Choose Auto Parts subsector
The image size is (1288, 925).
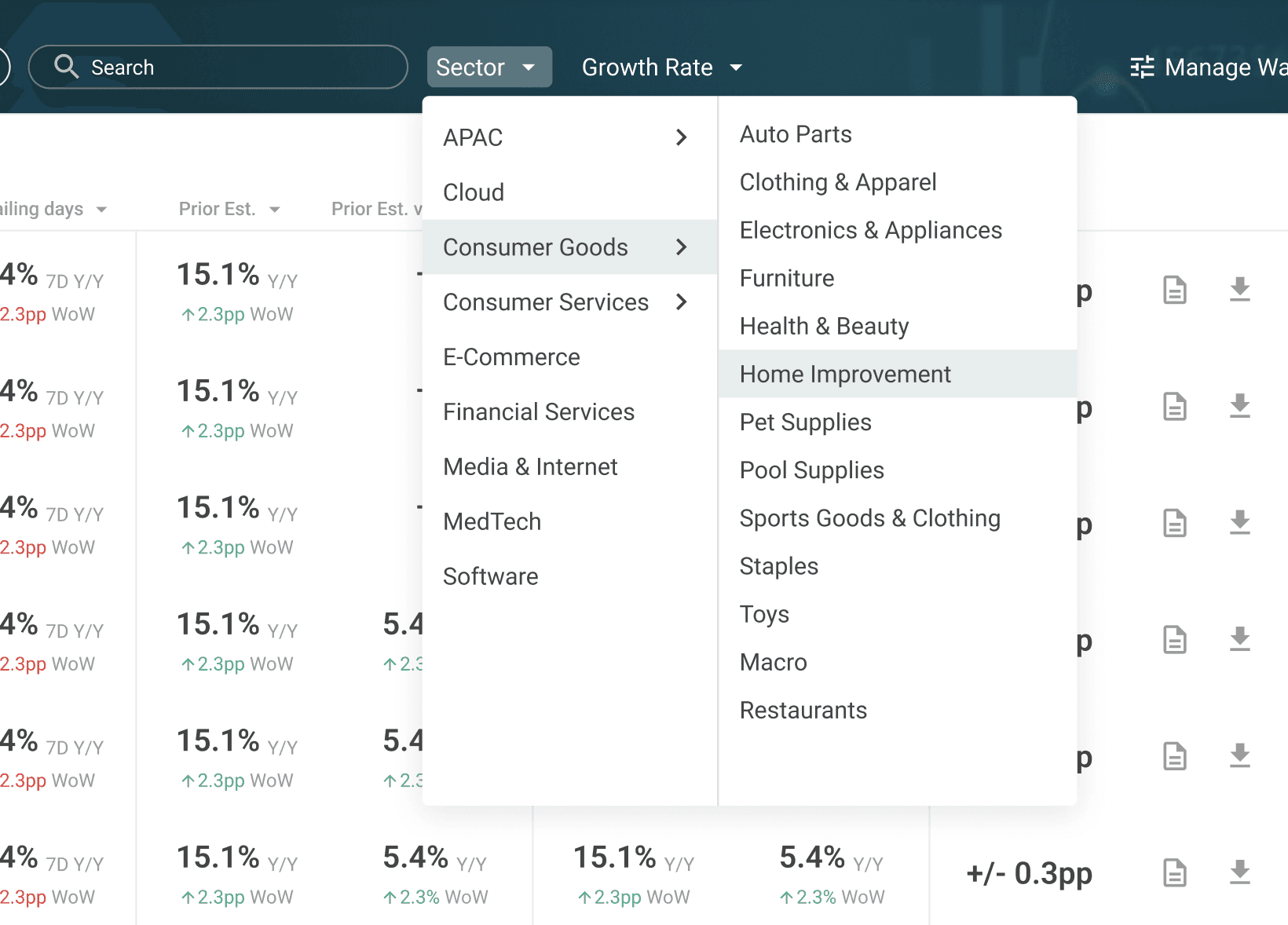[x=898, y=134]
